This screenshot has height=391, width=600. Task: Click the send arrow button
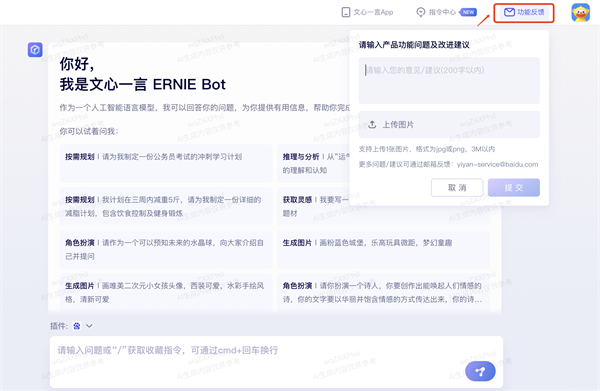point(480,371)
